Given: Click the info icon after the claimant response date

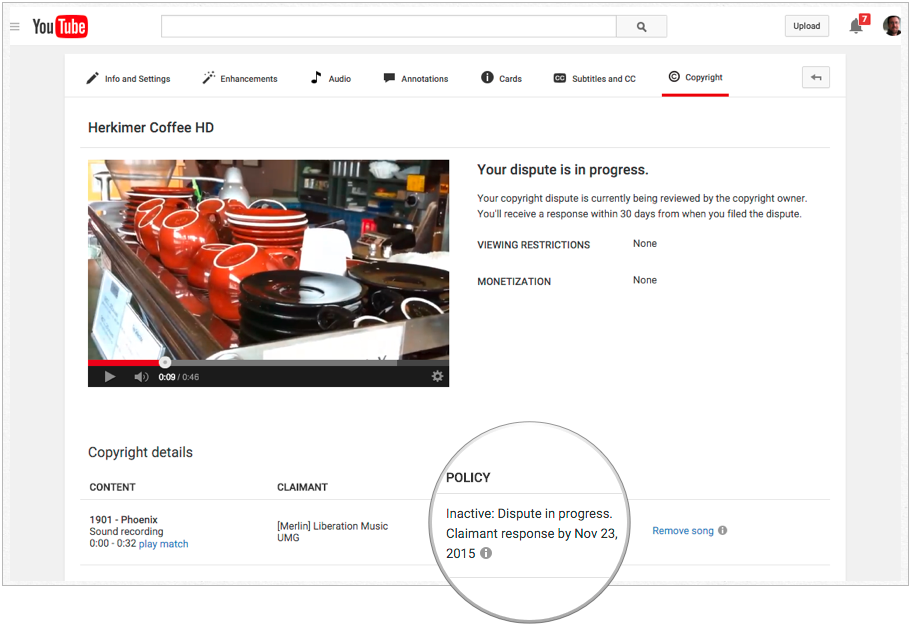Looking at the screenshot, I should pyautogui.click(x=486, y=552).
